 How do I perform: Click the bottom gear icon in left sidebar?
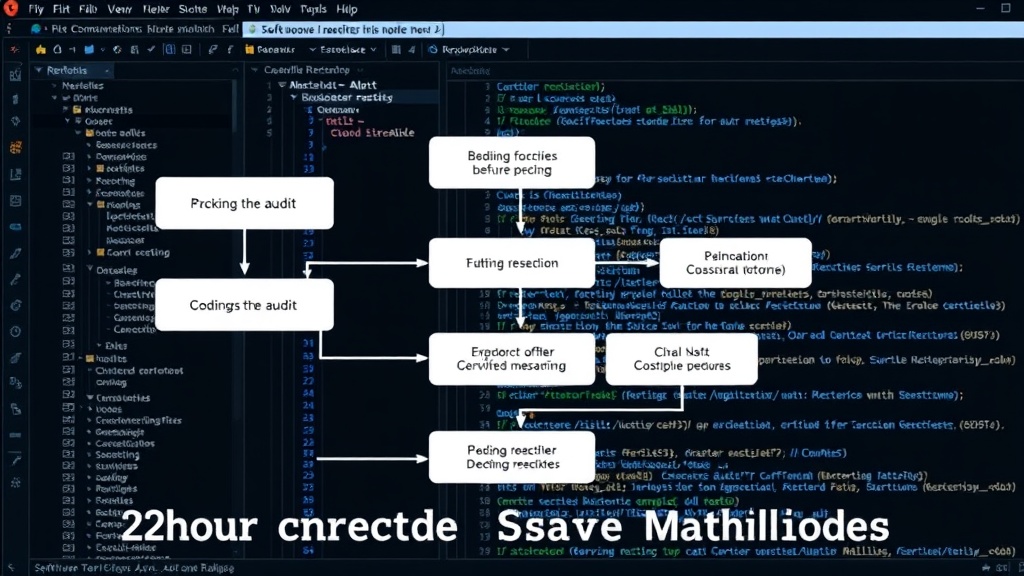pos(15,483)
